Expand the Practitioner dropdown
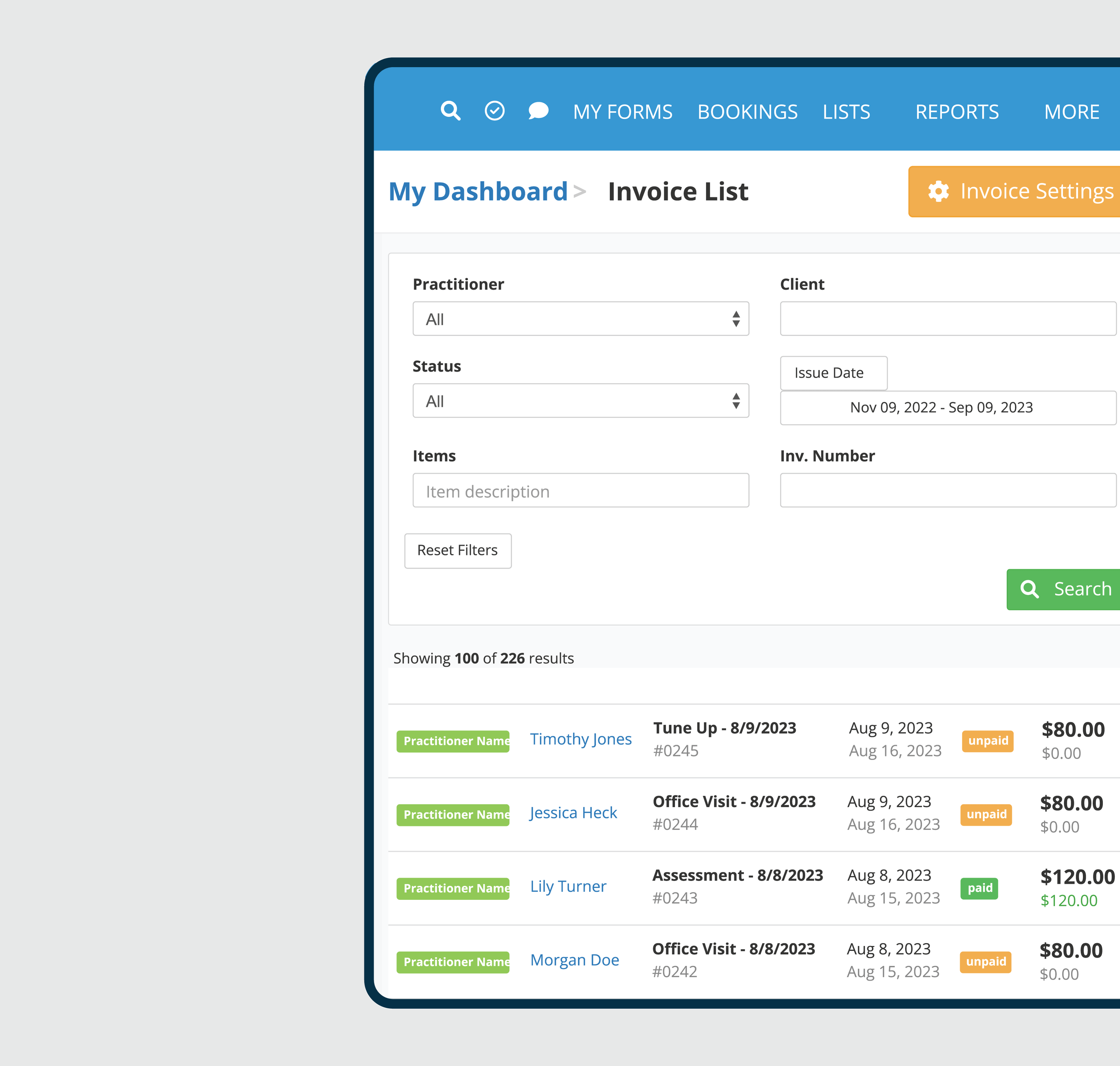1120x1066 pixels. pyautogui.click(x=580, y=319)
